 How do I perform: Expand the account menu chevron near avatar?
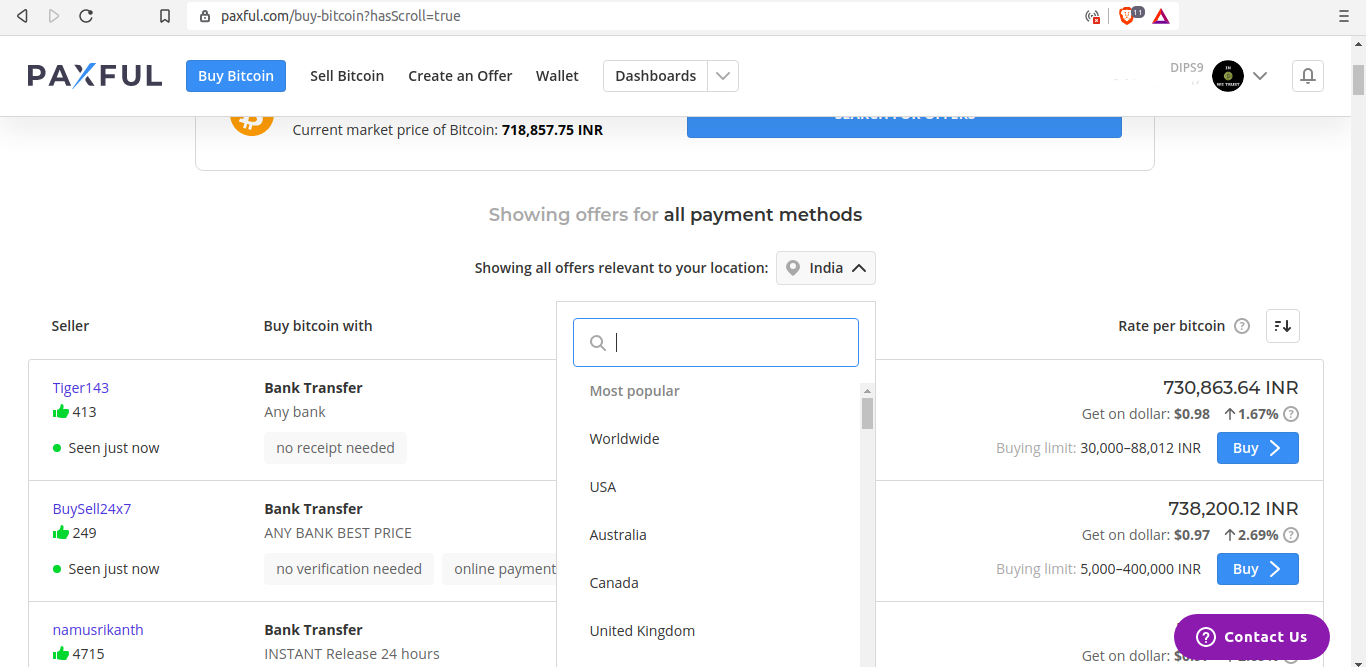click(1260, 76)
